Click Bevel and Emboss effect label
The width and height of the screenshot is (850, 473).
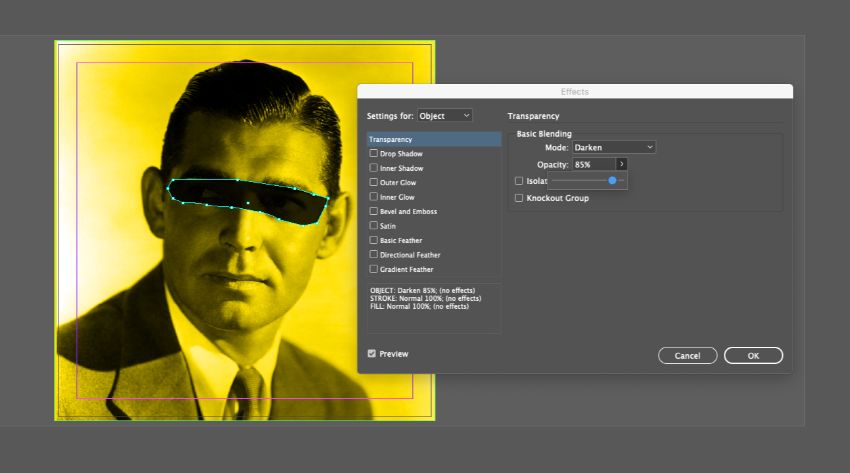(408, 211)
